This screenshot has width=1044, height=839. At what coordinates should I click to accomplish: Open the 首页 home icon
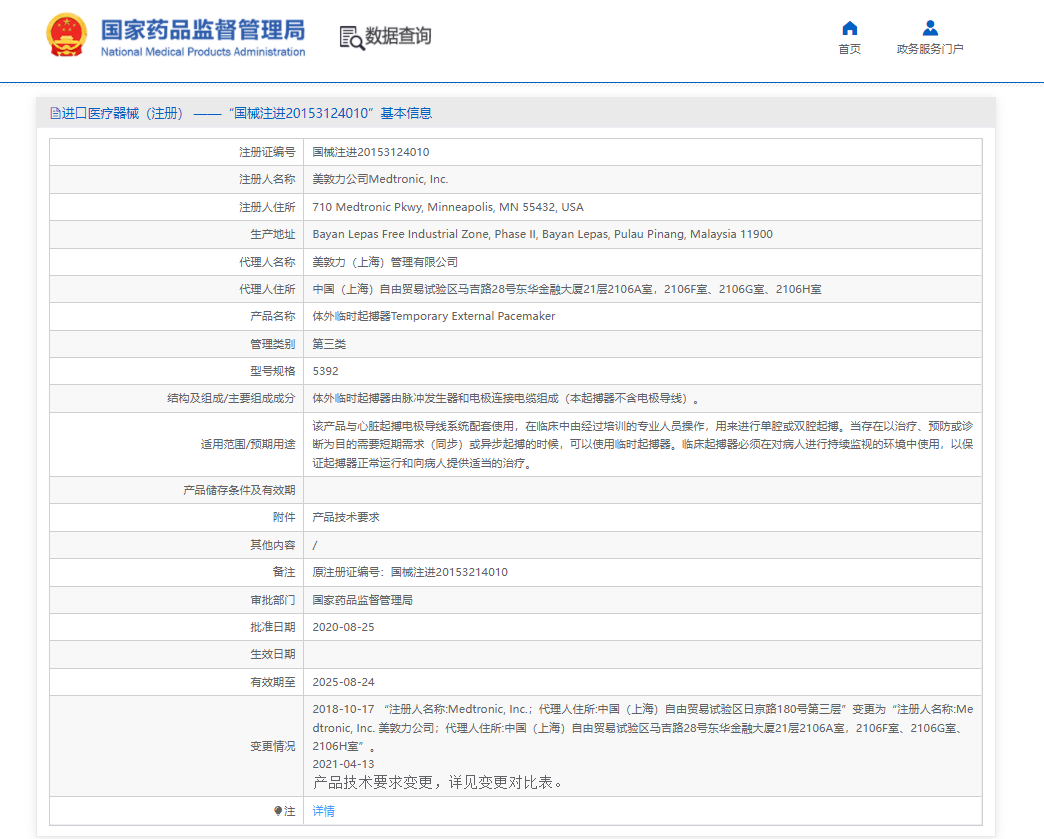[850, 28]
